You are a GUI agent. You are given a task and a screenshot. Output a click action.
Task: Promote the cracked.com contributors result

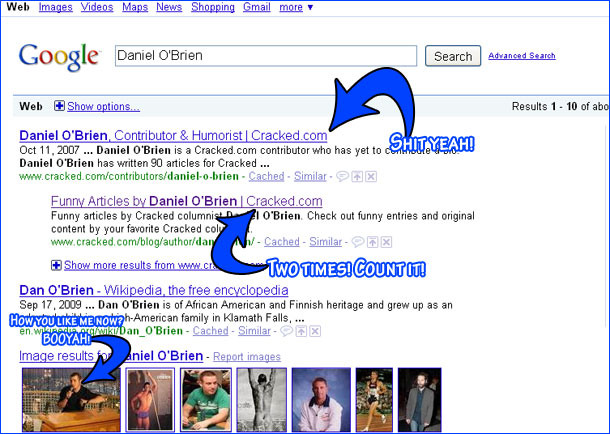click(x=357, y=177)
